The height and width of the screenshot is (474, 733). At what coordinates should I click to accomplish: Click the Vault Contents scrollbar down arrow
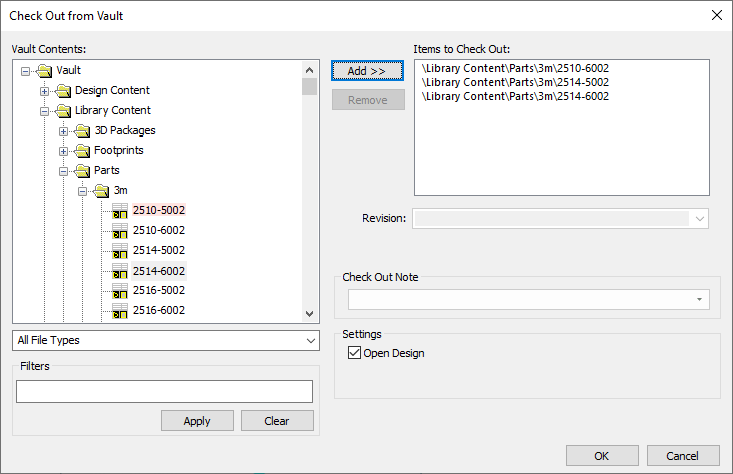[x=309, y=314]
